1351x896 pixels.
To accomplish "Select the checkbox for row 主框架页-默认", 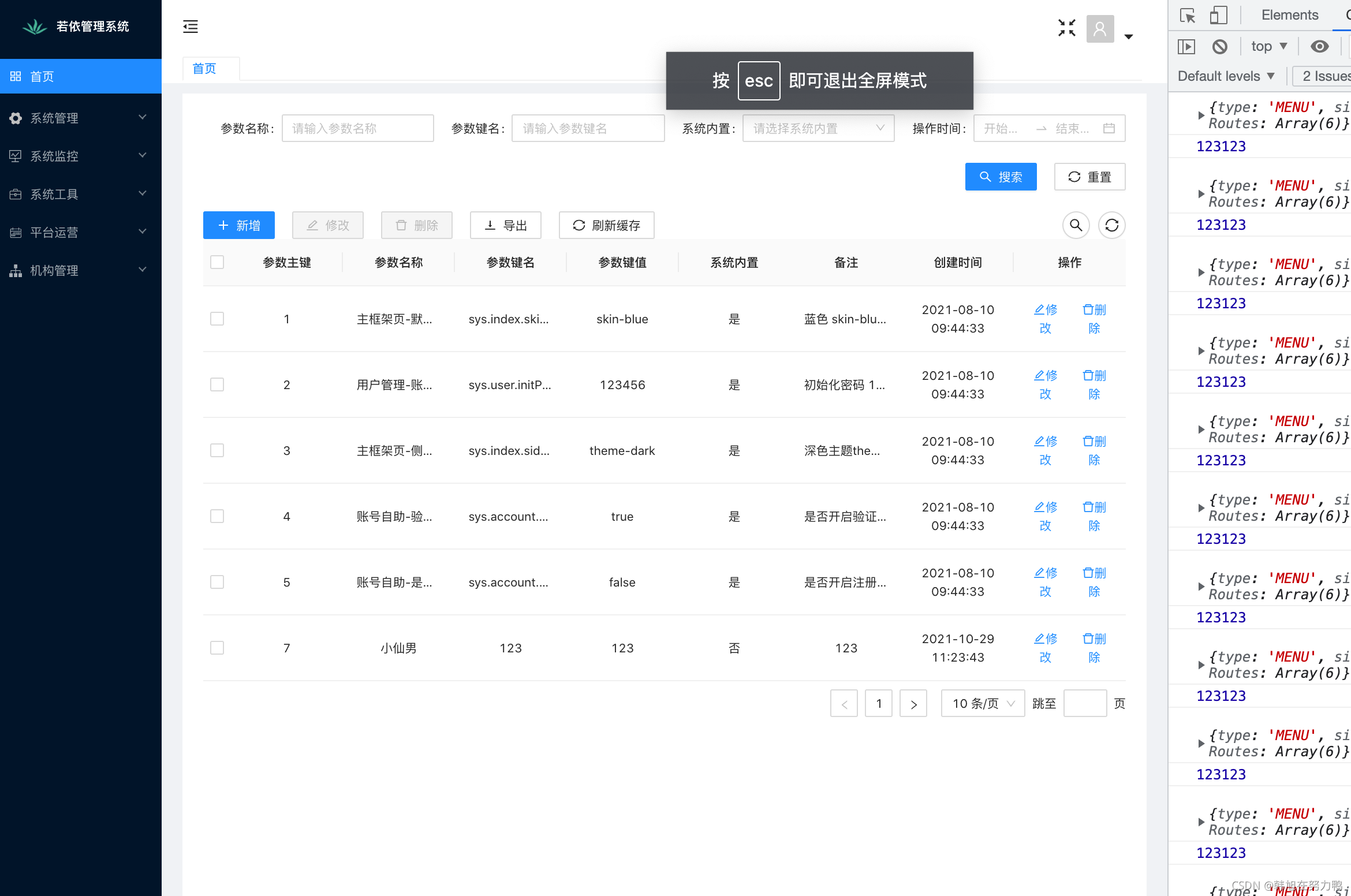I will pyautogui.click(x=217, y=319).
